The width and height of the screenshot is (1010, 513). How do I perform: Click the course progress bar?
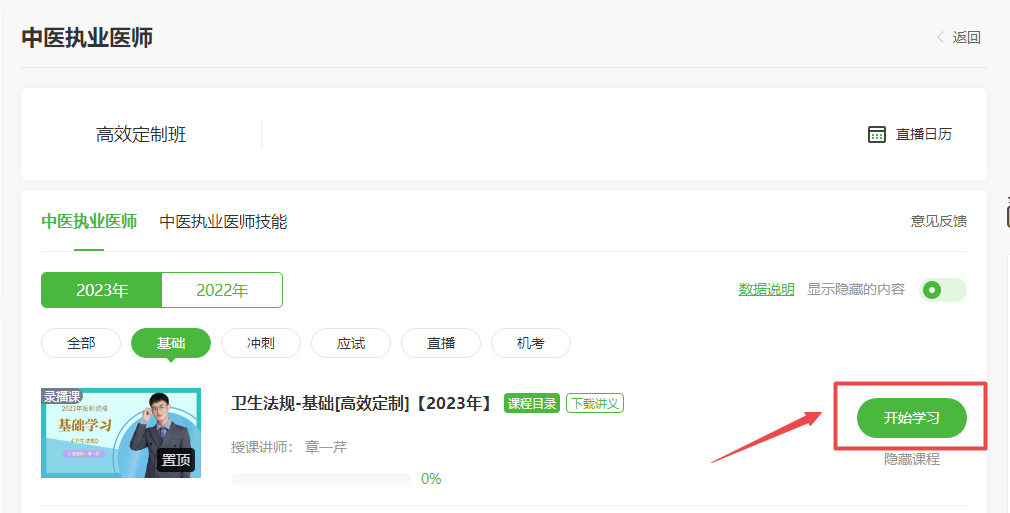[x=320, y=479]
